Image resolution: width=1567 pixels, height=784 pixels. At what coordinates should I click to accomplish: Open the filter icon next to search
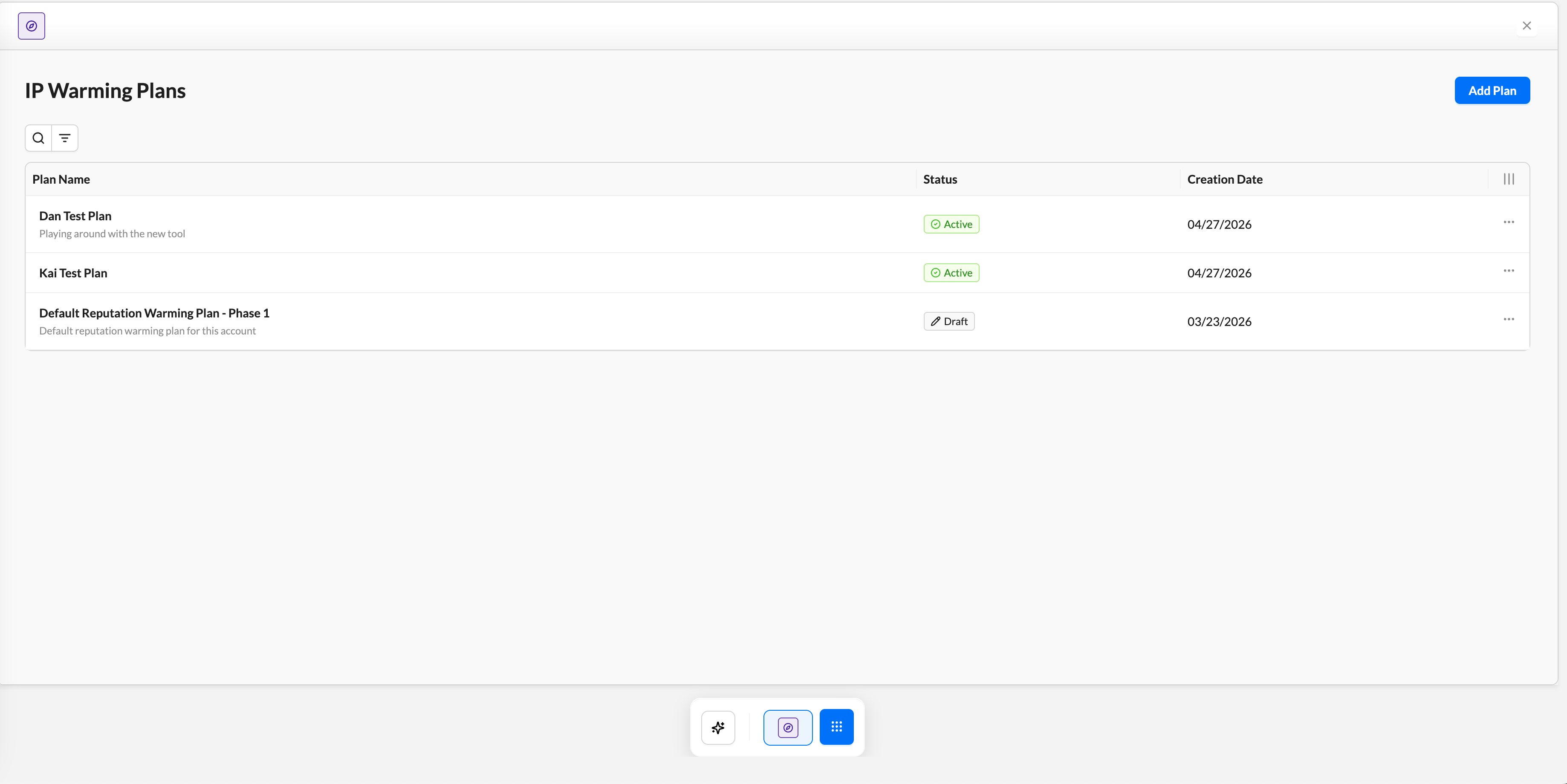coord(64,138)
